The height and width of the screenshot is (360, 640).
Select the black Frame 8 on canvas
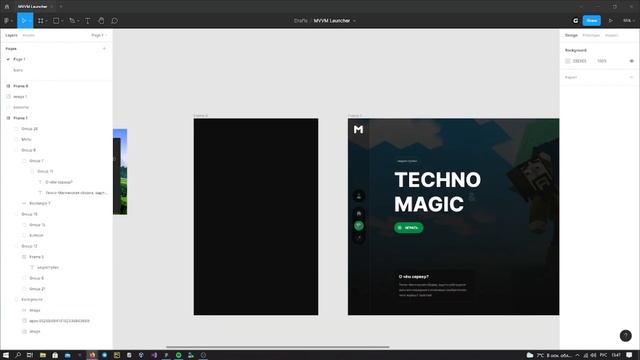pyautogui.click(x=256, y=217)
